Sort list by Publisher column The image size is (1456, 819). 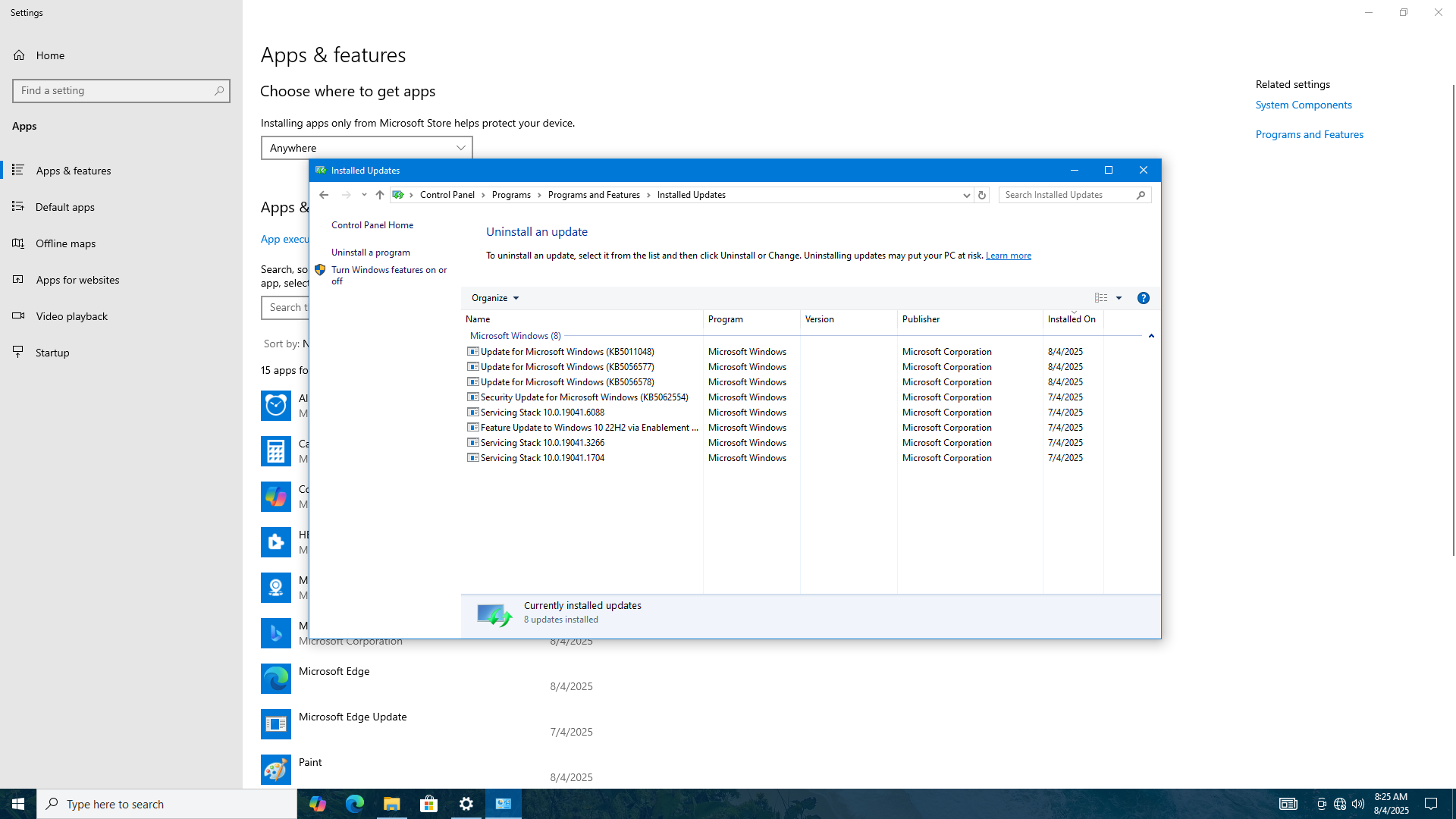970,319
